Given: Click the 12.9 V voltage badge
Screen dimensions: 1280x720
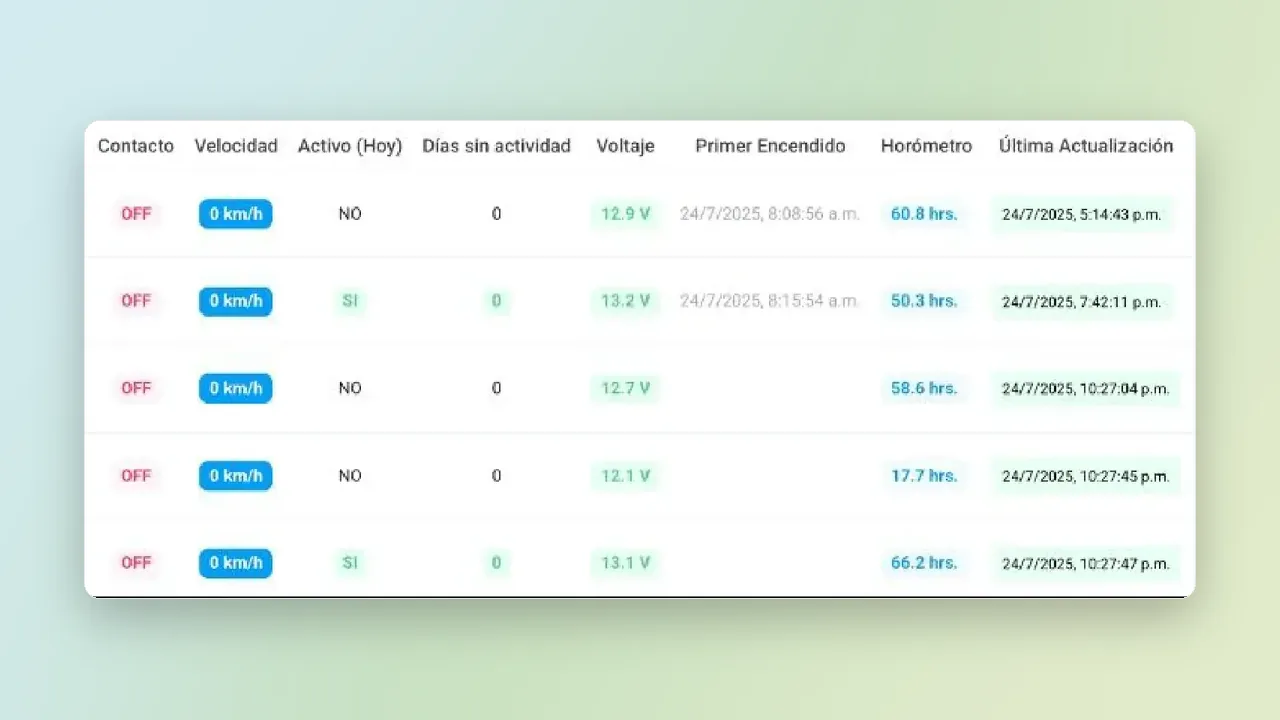Looking at the screenshot, I should (x=625, y=214).
